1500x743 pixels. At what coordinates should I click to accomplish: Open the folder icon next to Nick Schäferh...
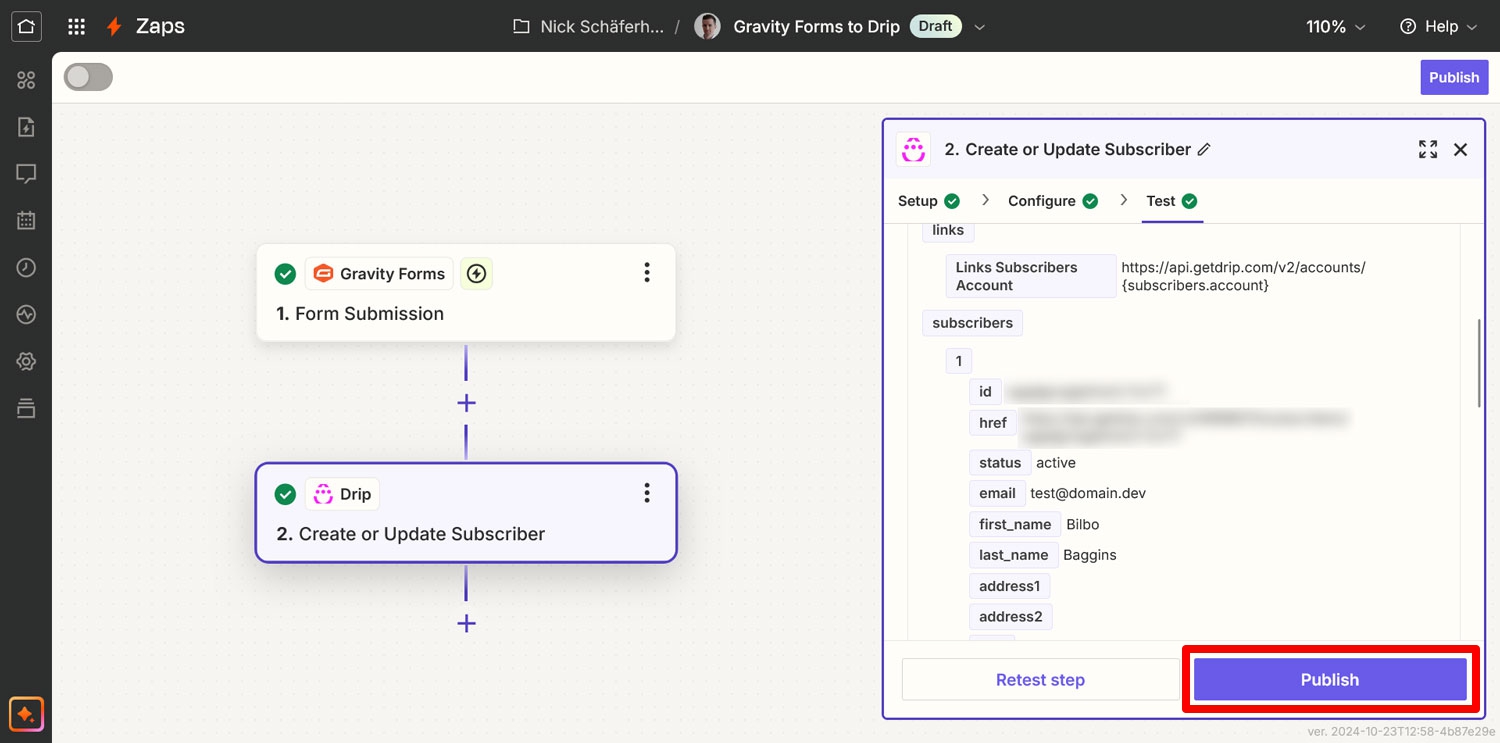coord(521,27)
